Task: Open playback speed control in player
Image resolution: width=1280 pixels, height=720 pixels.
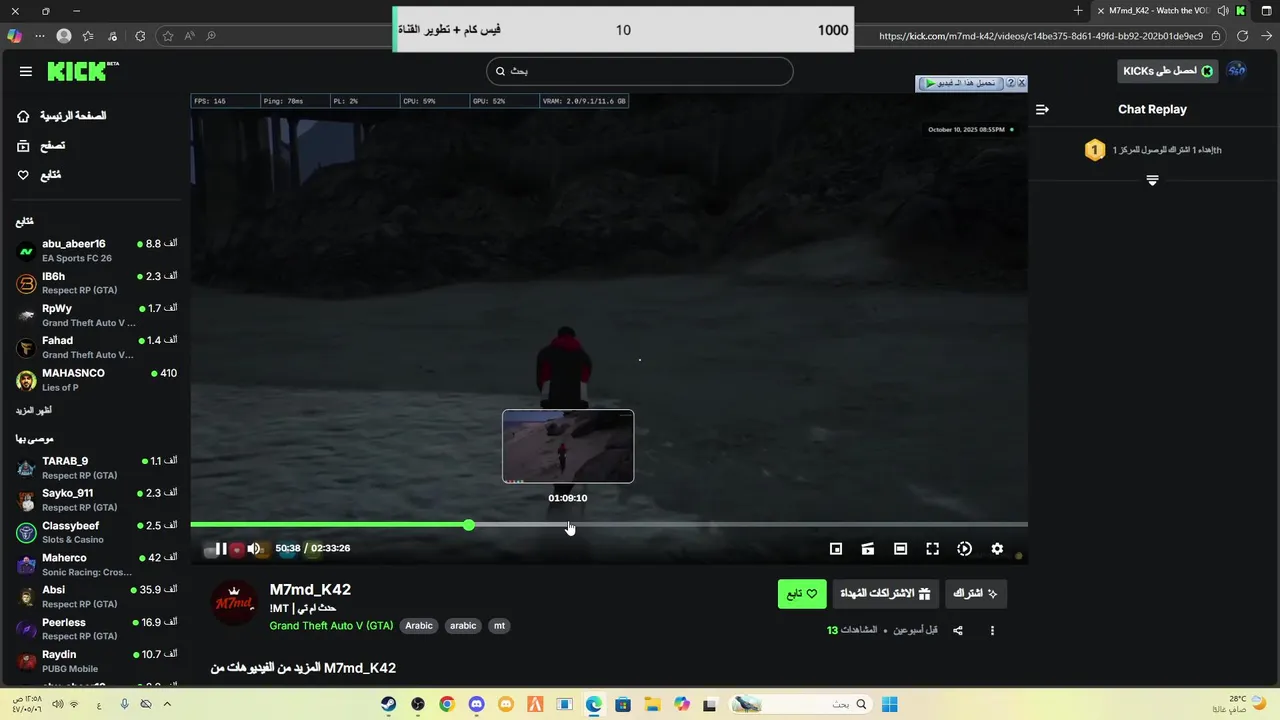Action: (x=964, y=548)
